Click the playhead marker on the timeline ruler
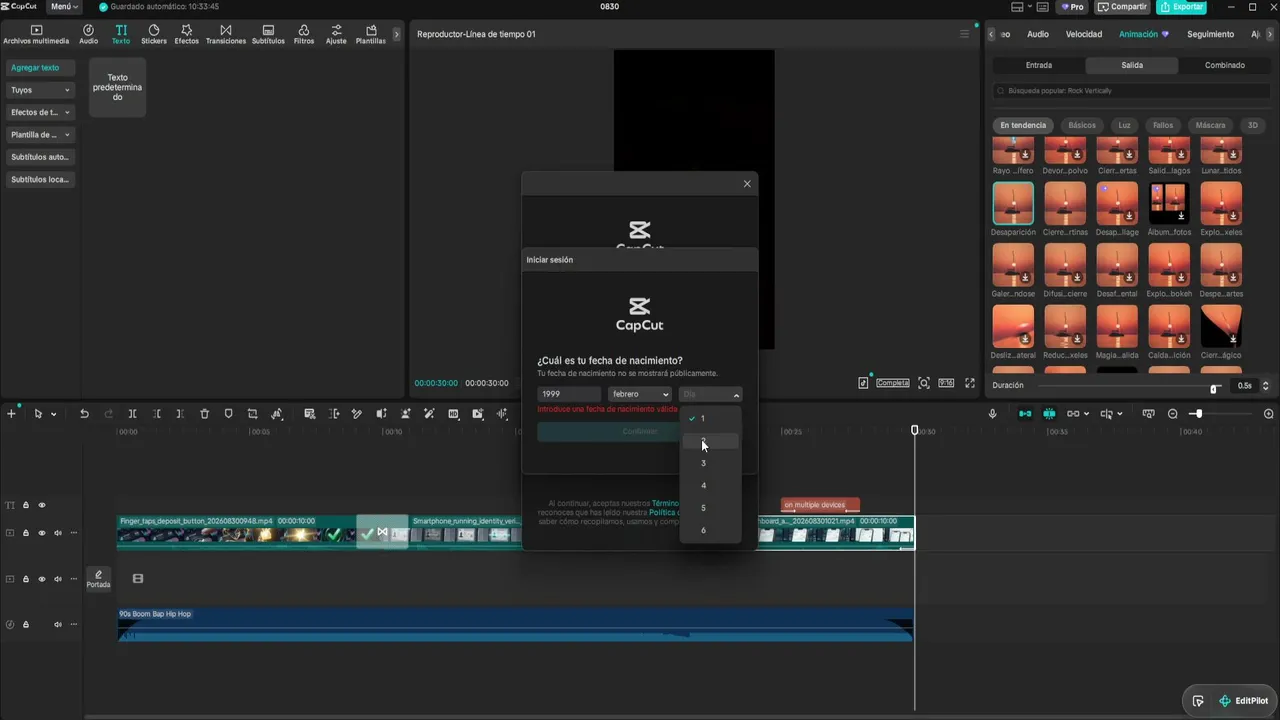Viewport: 1280px width, 720px height. [x=914, y=430]
